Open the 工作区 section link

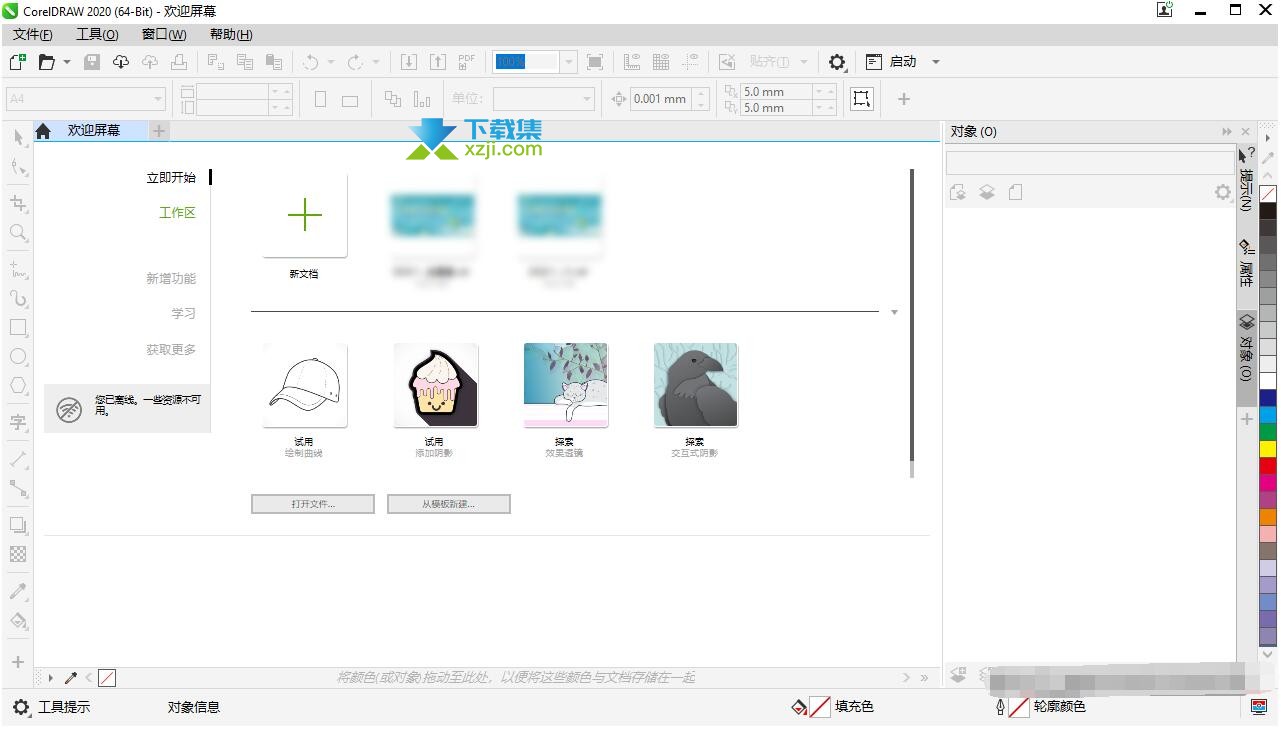(177, 213)
